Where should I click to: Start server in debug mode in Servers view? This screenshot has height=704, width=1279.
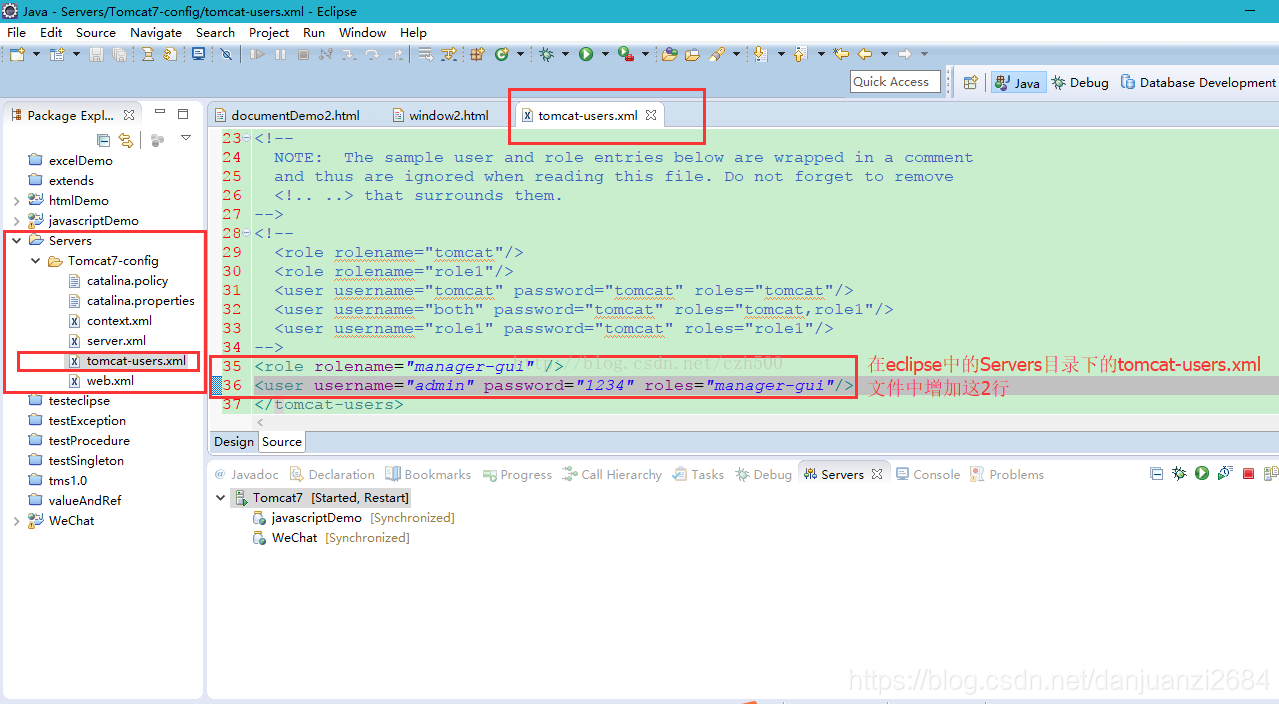[1179, 473]
